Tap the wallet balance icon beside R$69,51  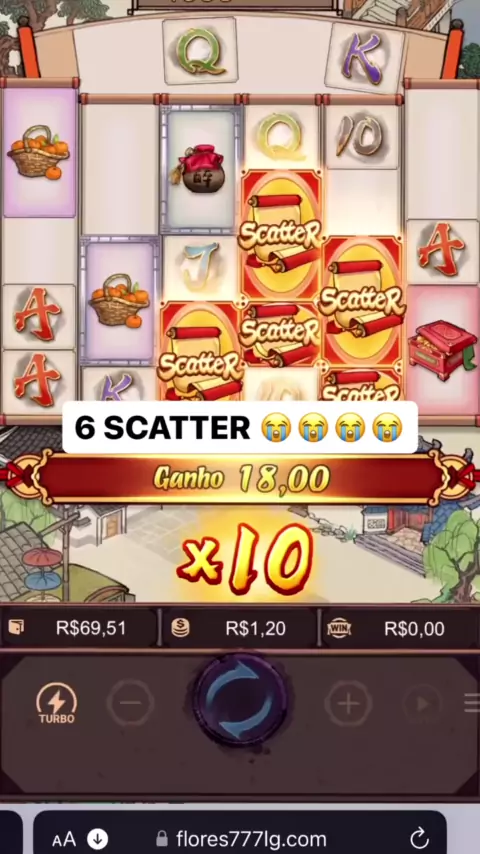point(16,628)
